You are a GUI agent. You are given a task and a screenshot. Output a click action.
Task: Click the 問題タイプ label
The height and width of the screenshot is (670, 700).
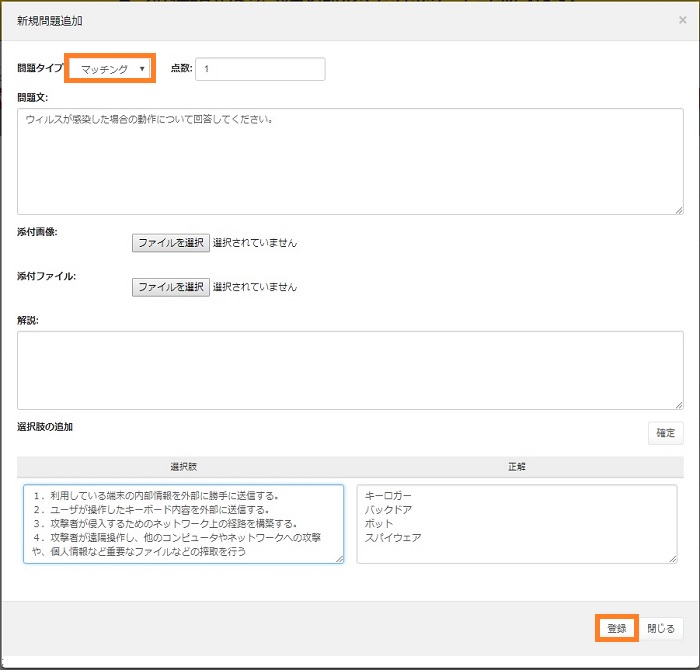point(39,69)
